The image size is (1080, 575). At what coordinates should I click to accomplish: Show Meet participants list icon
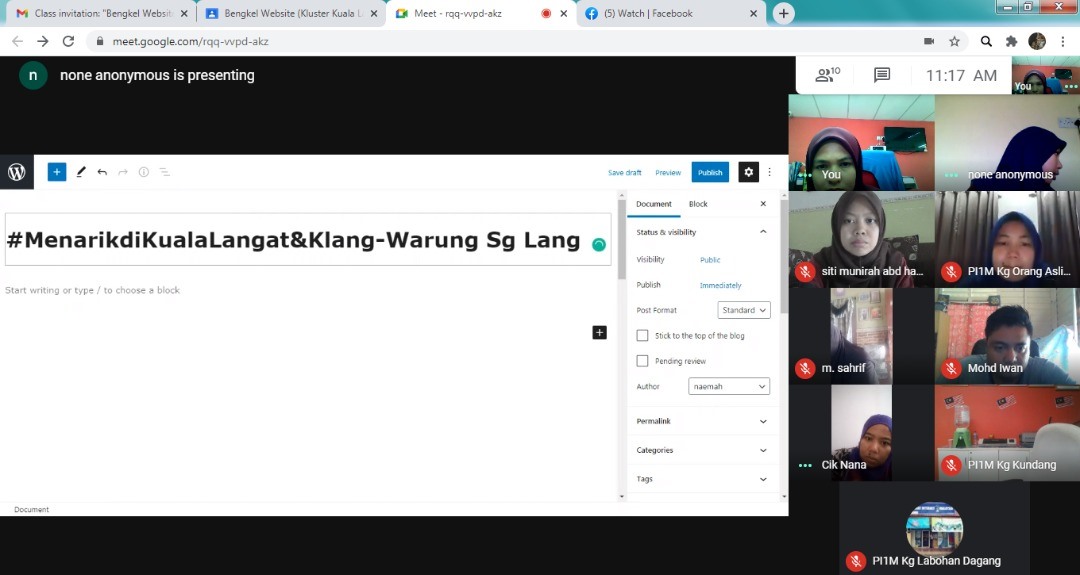(827, 75)
